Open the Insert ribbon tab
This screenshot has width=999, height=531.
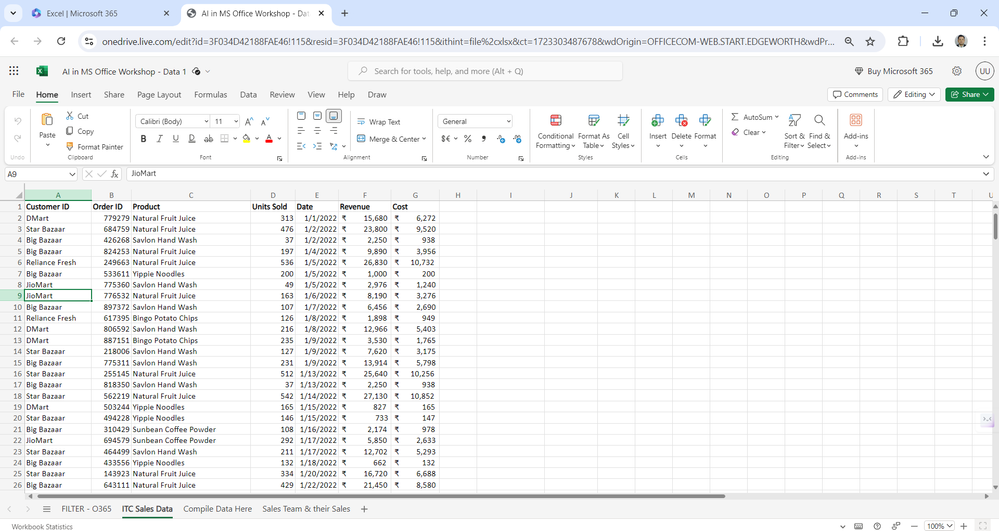81,94
